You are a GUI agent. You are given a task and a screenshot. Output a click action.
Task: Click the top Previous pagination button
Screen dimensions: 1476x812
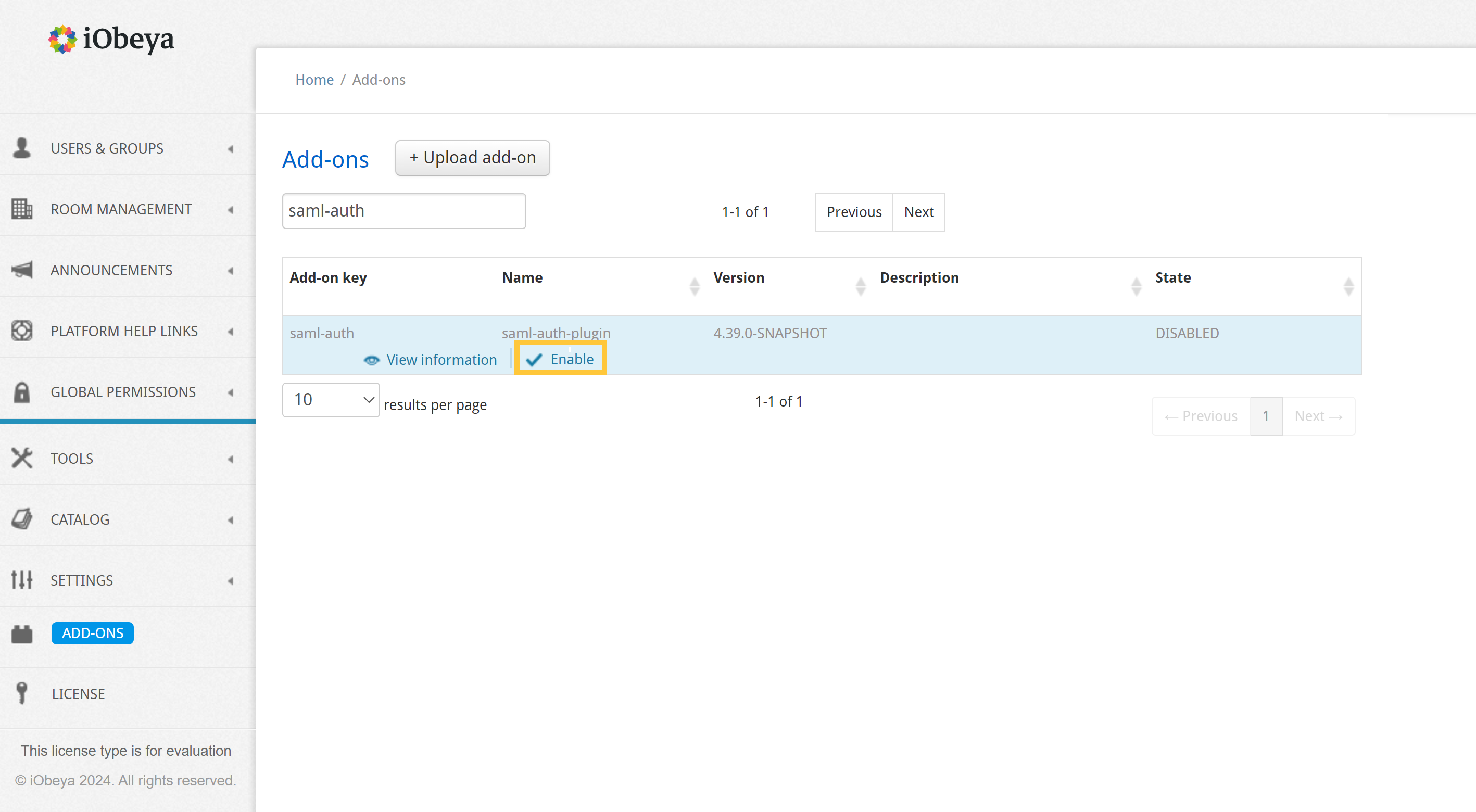coord(854,212)
